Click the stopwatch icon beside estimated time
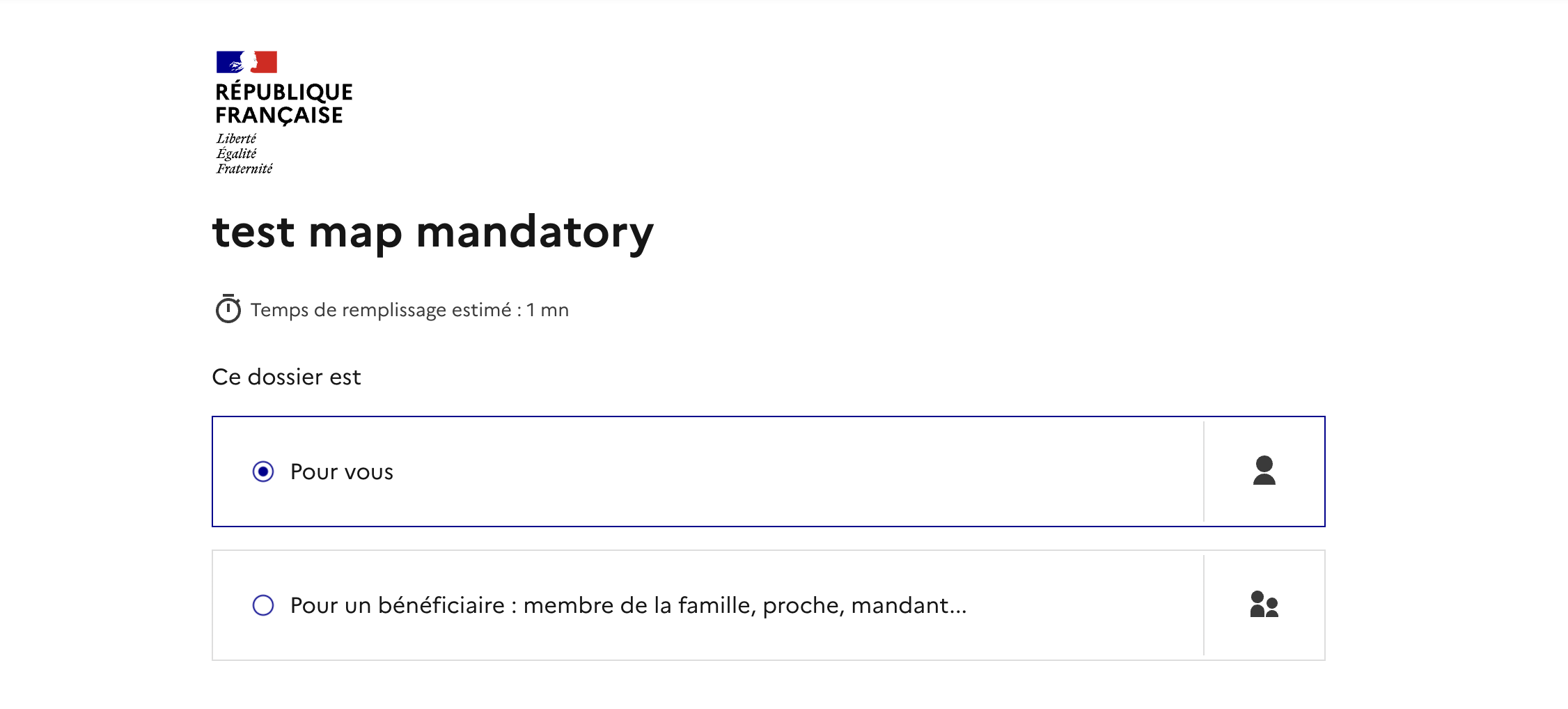The width and height of the screenshot is (1568, 709). click(x=228, y=309)
